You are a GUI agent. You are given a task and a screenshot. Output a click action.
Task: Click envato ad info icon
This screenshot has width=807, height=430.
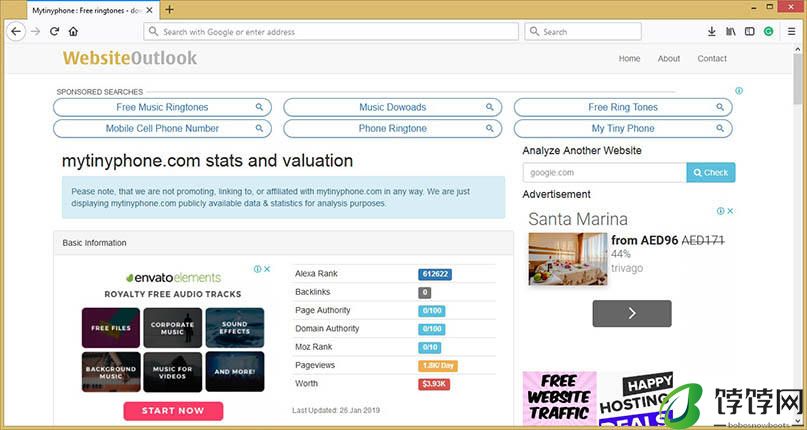(x=258, y=269)
